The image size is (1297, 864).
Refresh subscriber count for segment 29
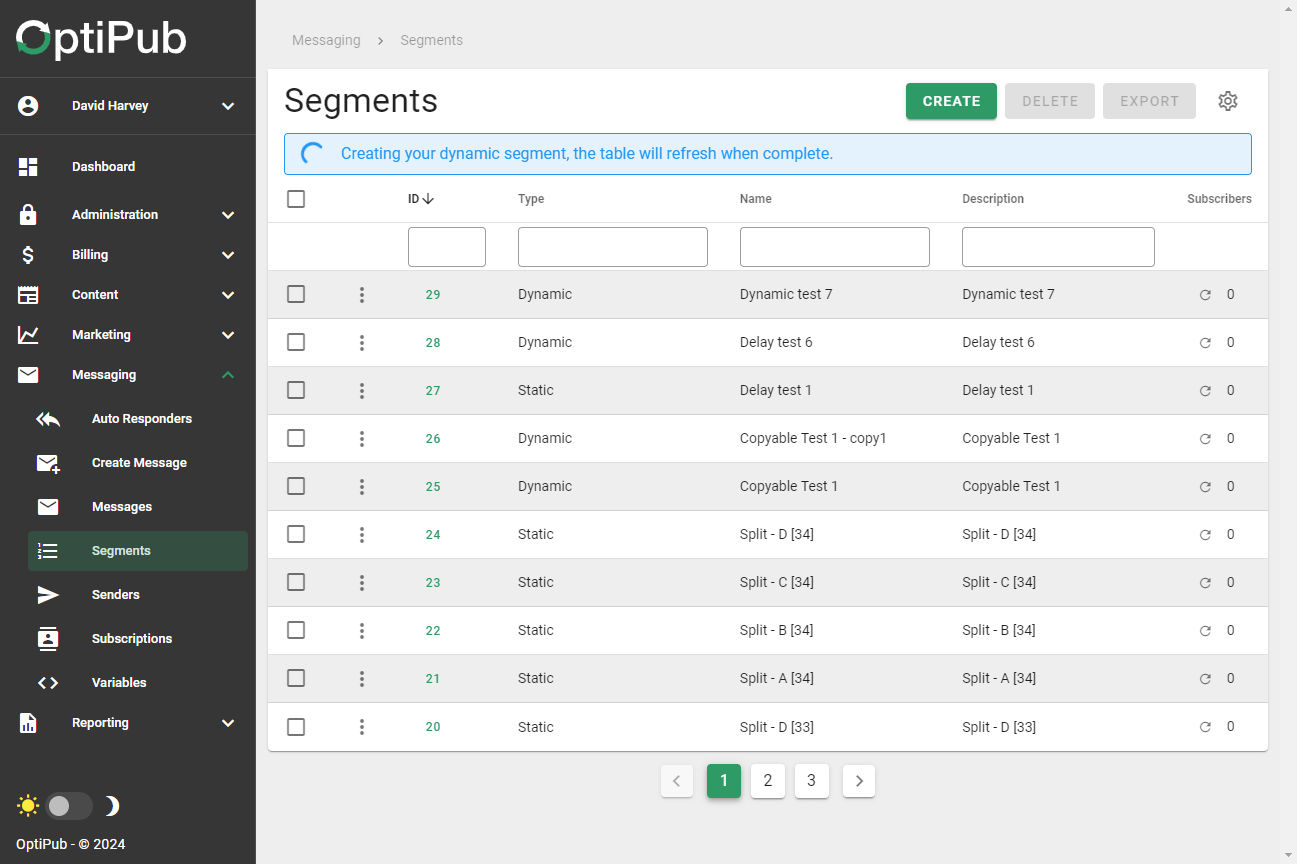1205,295
